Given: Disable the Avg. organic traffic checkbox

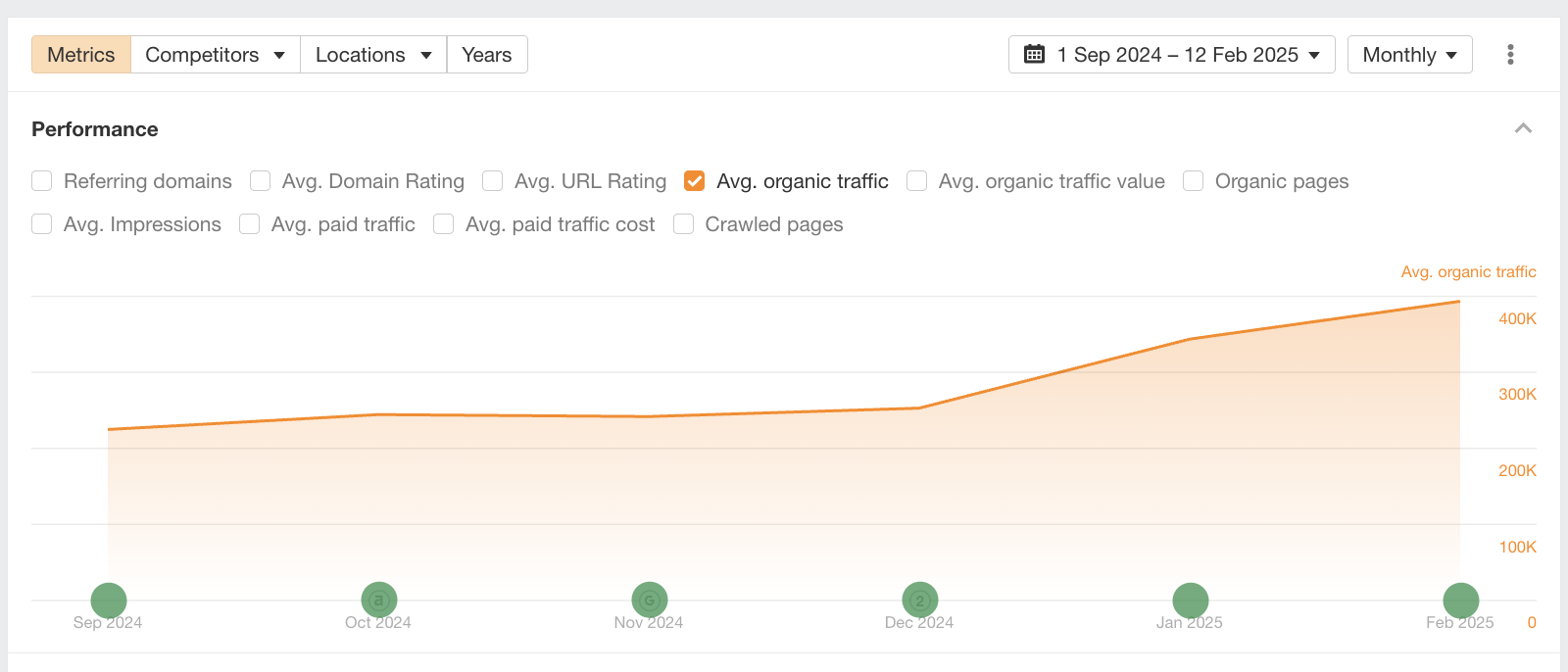Looking at the screenshot, I should [695, 181].
